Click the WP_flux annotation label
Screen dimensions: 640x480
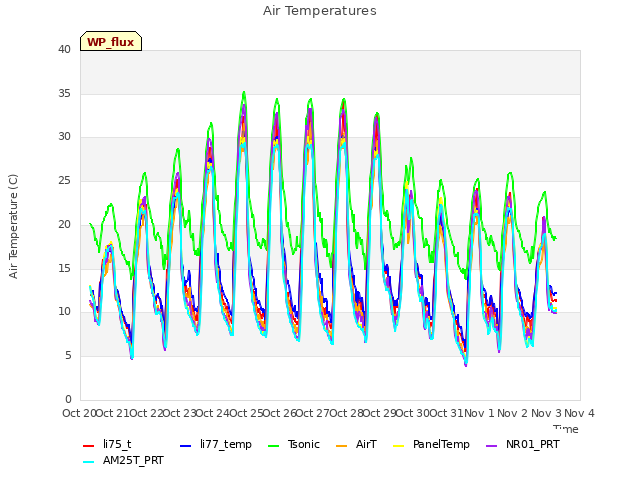coord(111,41)
